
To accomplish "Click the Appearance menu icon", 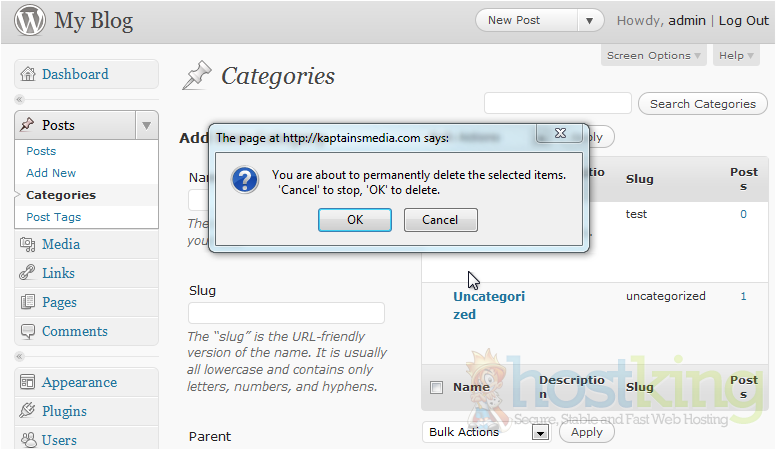I will point(27,383).
